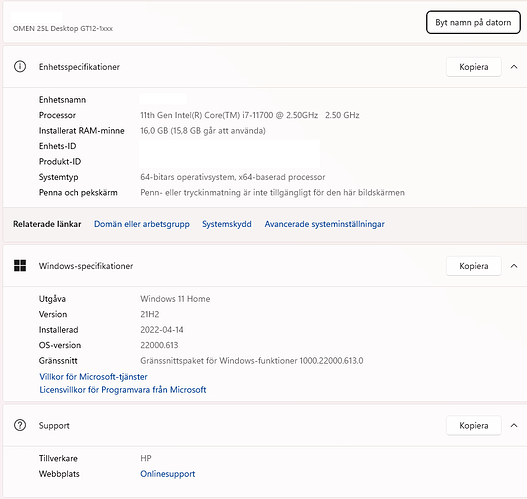Open Licensvillkor för Programvara från Microsoft link

123,390
